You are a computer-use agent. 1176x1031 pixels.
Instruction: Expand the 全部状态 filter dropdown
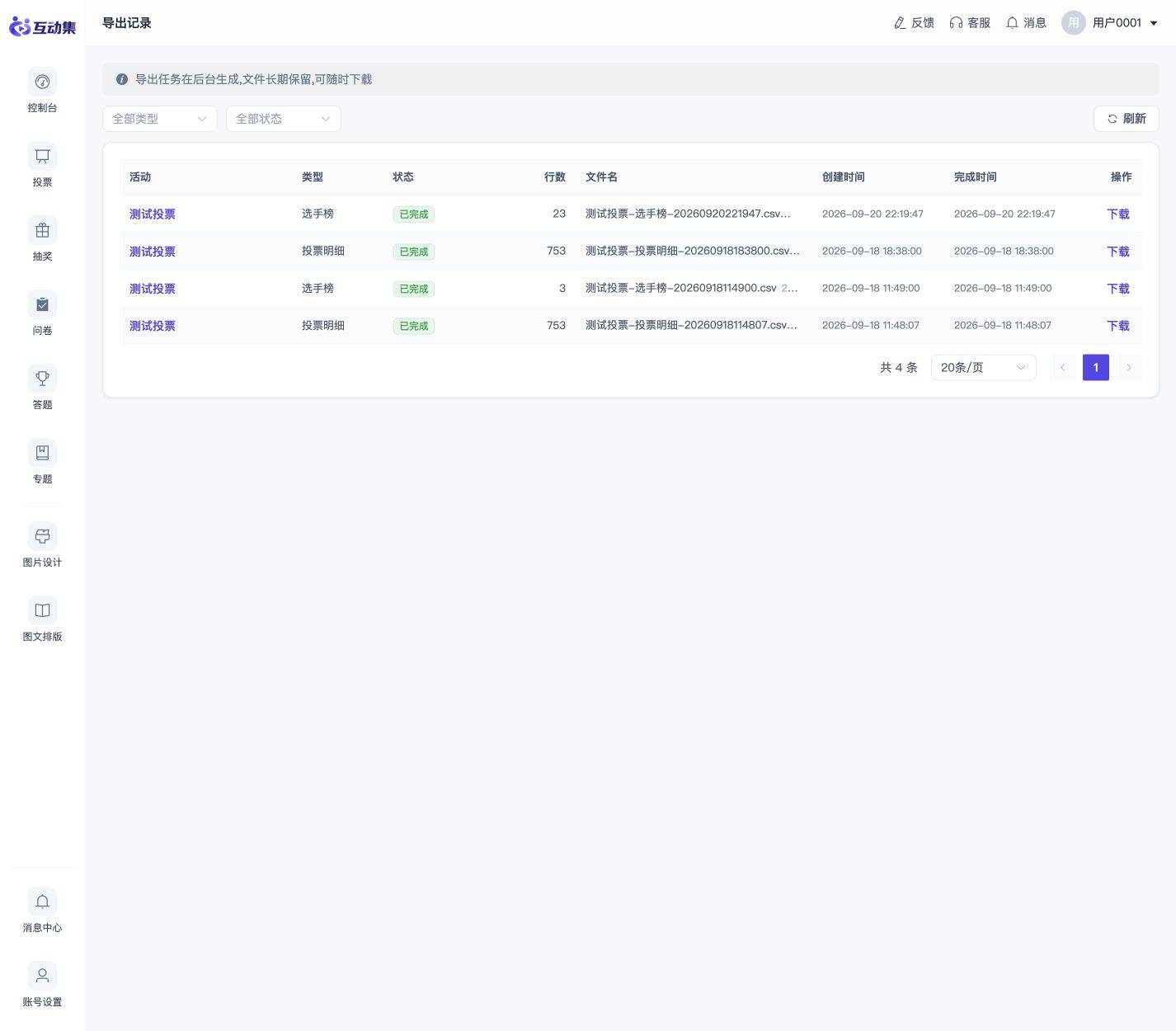[x=284, y=119]
